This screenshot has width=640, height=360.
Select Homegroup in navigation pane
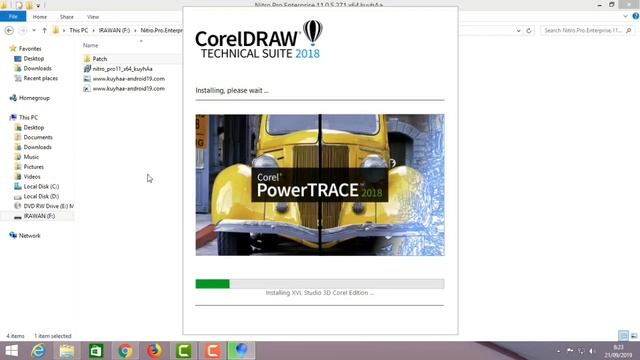[34, 98]
